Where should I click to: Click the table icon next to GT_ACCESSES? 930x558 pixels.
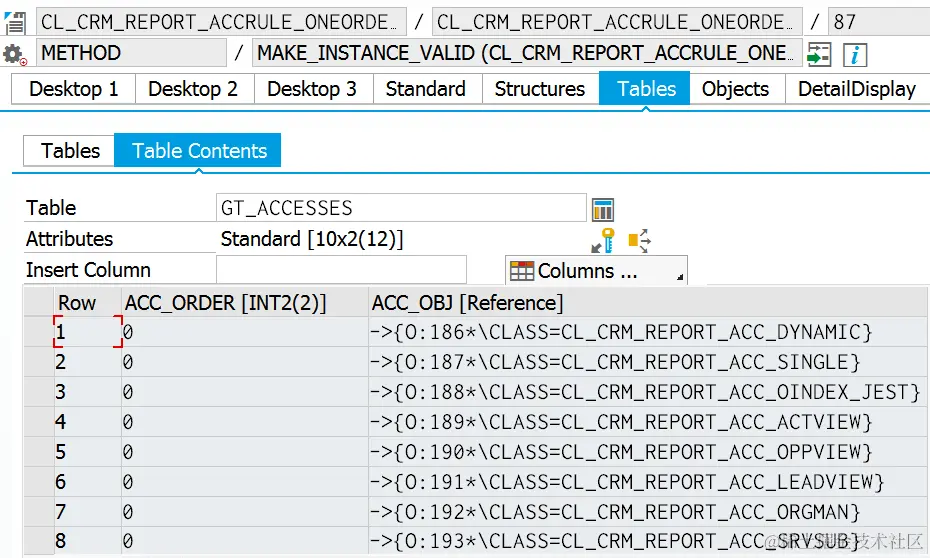[603, 209]
